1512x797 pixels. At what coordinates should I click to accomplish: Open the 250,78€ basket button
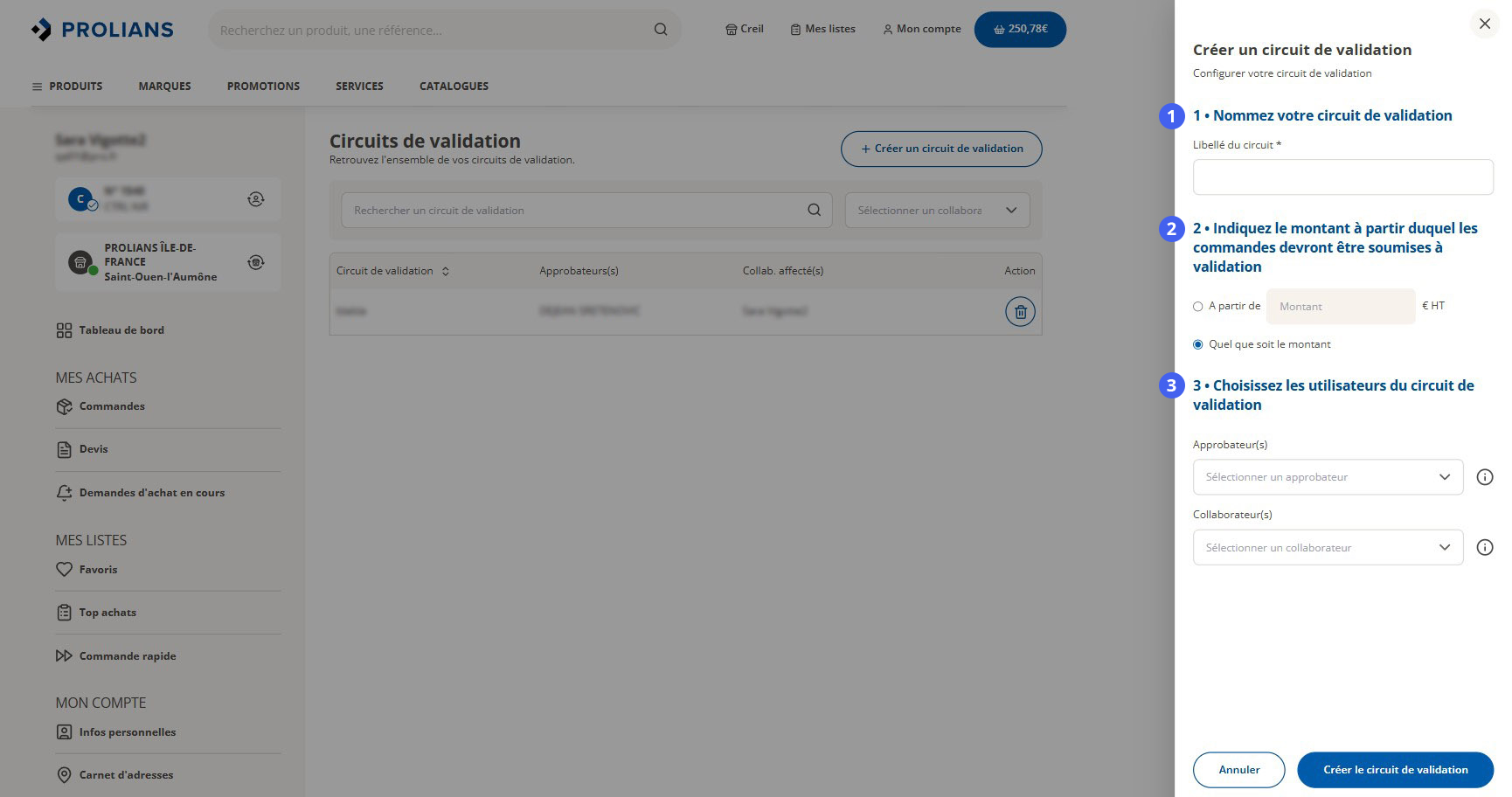pyautogui.click(x=1020, y=29)
